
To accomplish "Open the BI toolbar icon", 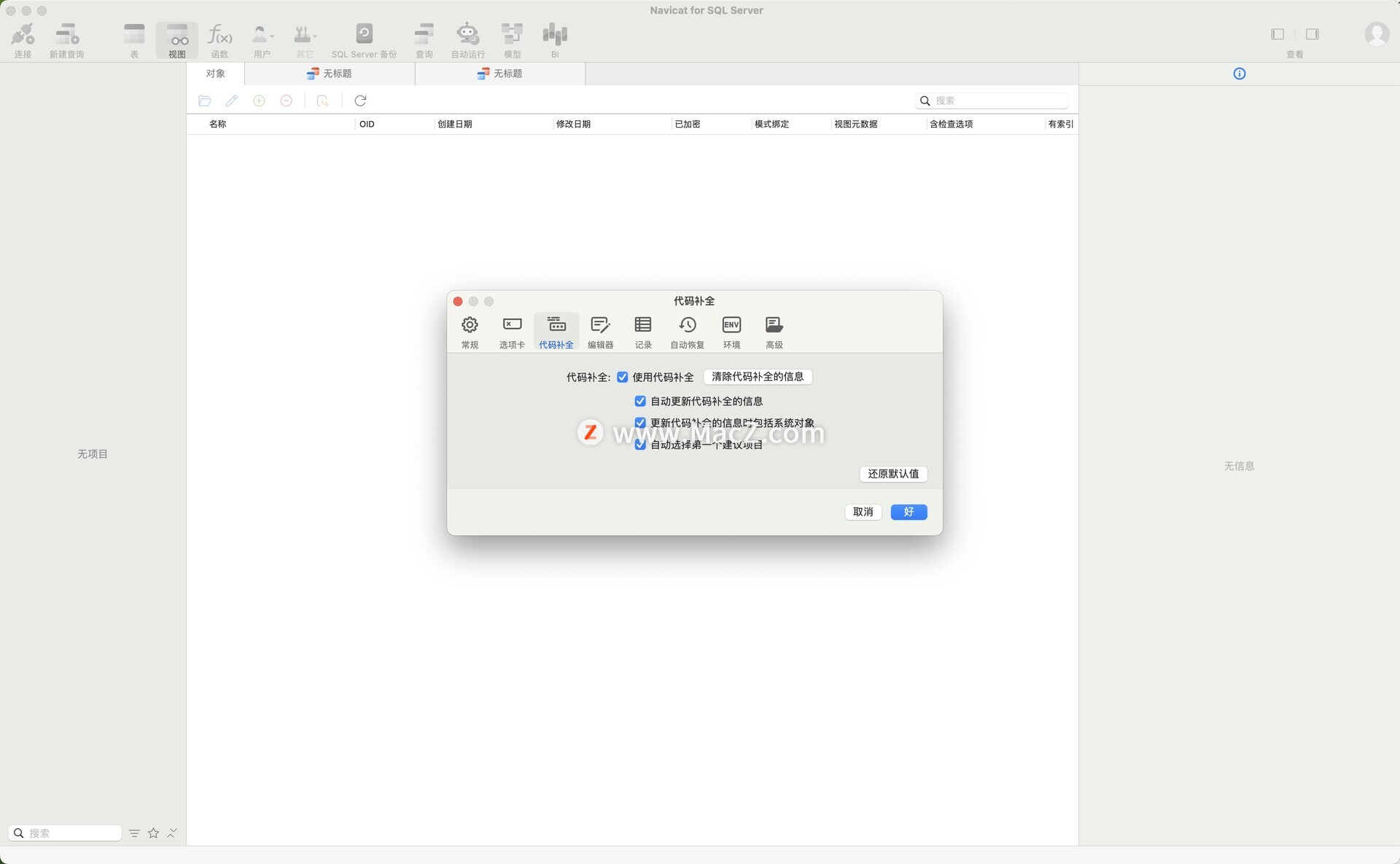I will pos(555,40).
